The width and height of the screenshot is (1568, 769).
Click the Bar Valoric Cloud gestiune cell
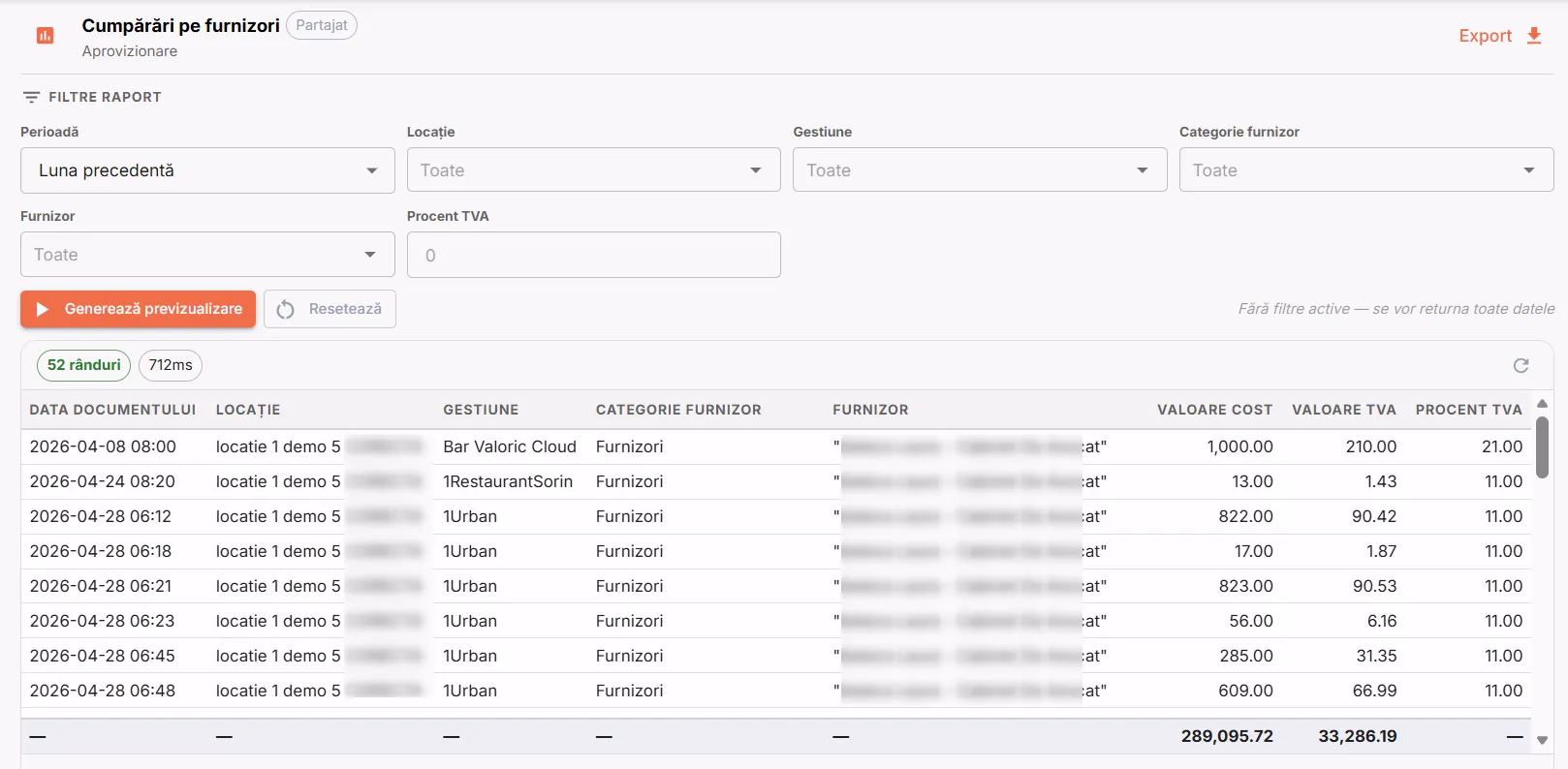510,446
